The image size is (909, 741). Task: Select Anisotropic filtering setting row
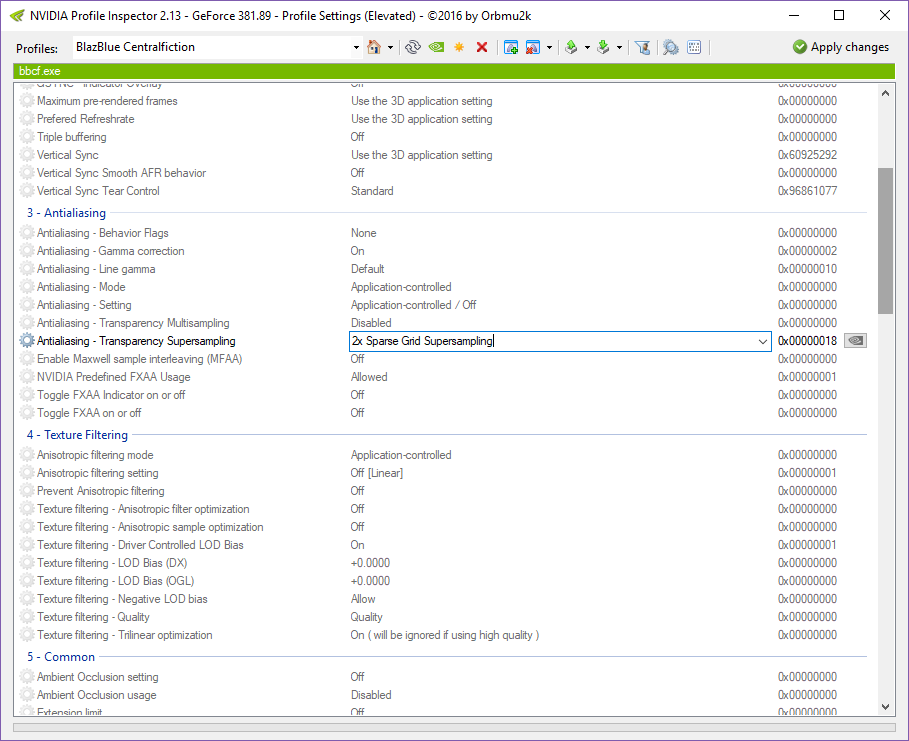point(443,473)
